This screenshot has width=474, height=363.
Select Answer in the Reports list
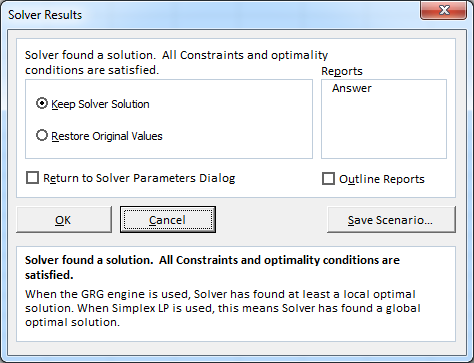352,88
